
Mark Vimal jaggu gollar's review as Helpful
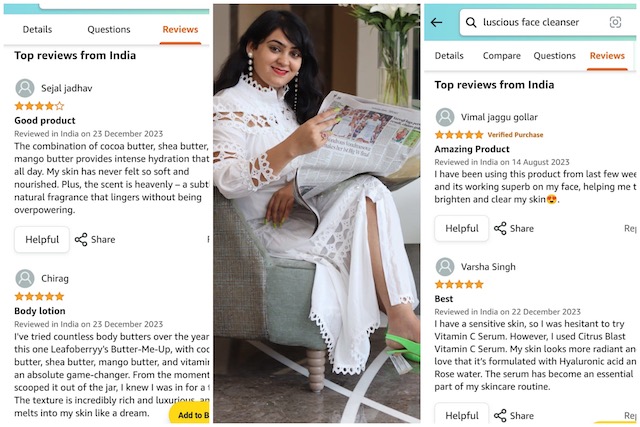462,229
